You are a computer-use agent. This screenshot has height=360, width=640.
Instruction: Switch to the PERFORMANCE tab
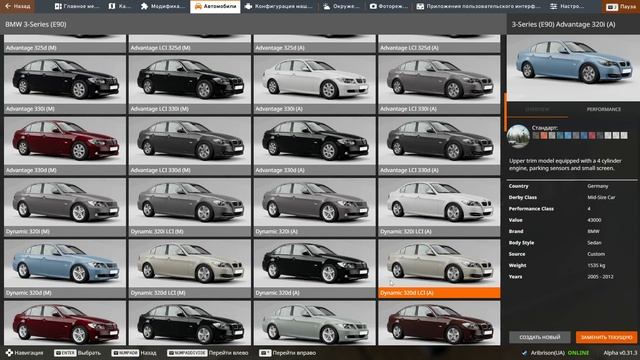604,109
